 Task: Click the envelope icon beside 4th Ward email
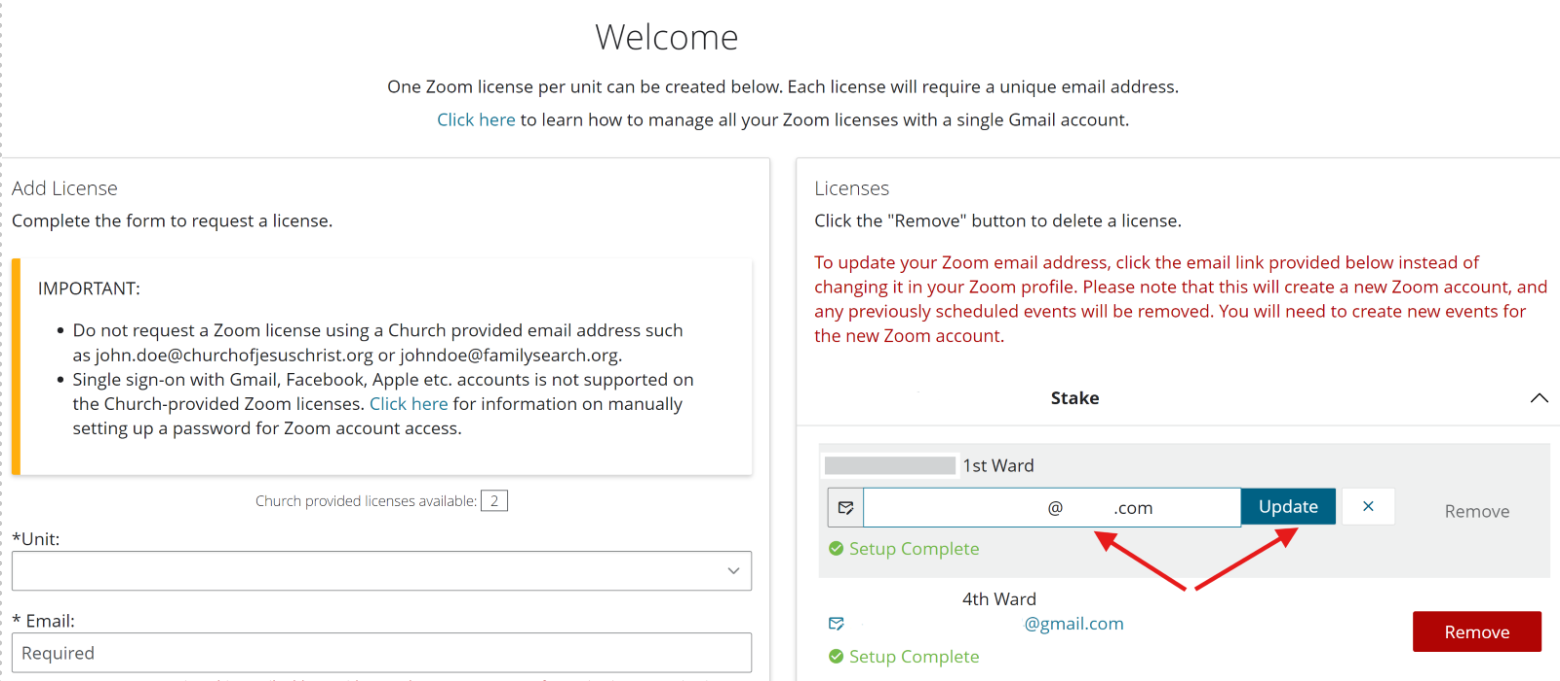tap(836, 624)
